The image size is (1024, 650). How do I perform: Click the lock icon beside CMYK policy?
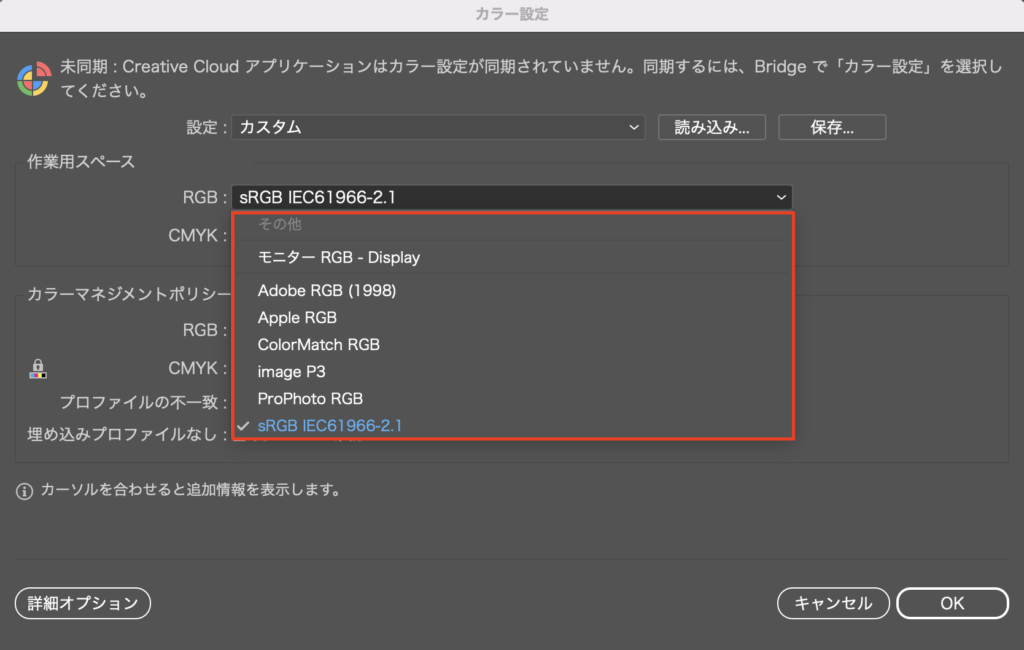point(38,369)
